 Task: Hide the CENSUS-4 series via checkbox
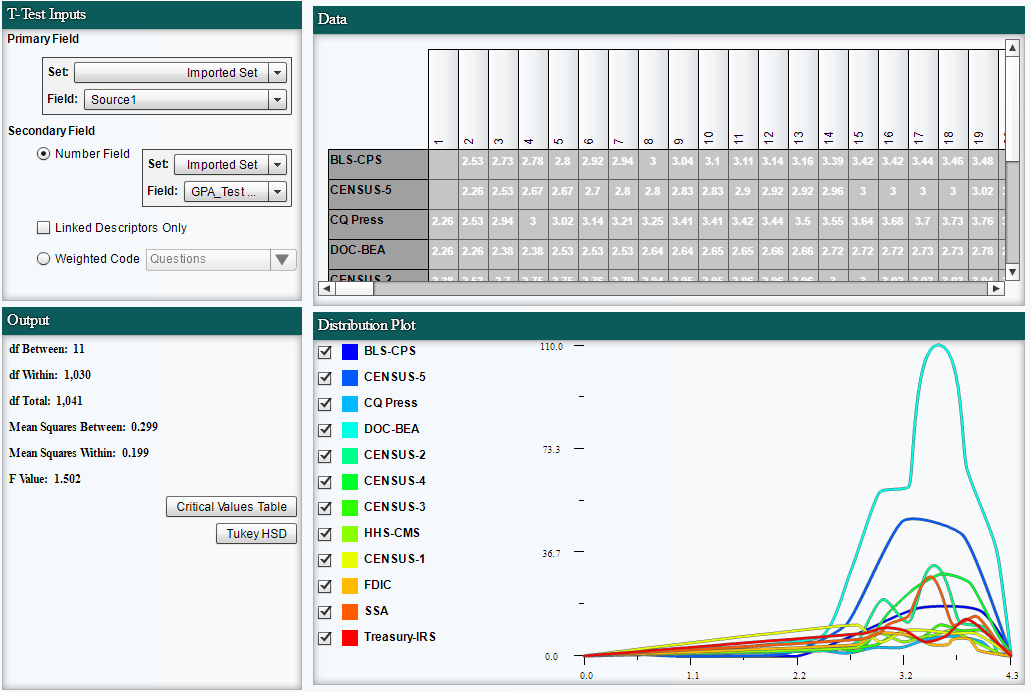(325, 482)
